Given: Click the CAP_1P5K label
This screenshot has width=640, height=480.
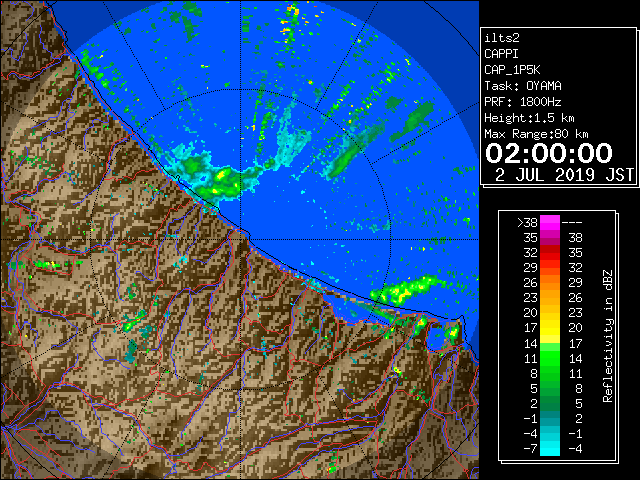Looking at the screenshot, I should 512,70.
